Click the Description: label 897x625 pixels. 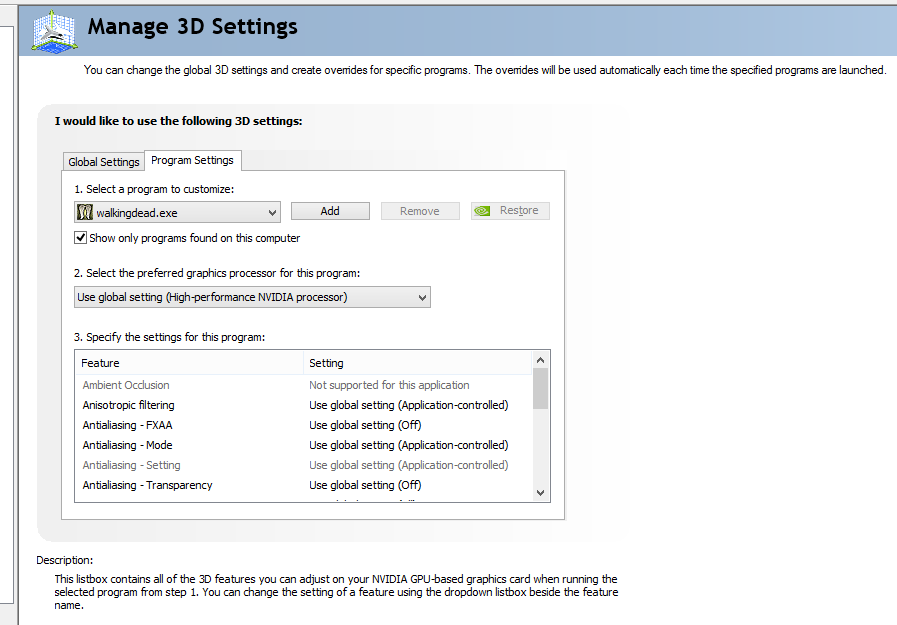65,560
